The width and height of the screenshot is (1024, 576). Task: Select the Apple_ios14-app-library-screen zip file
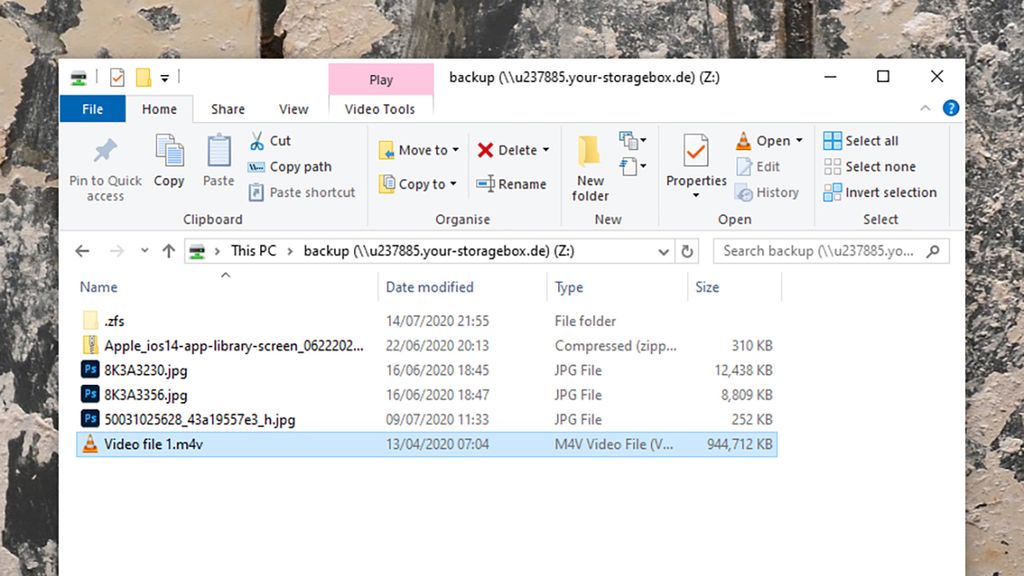pyautogui.click(x=426, y=345)
